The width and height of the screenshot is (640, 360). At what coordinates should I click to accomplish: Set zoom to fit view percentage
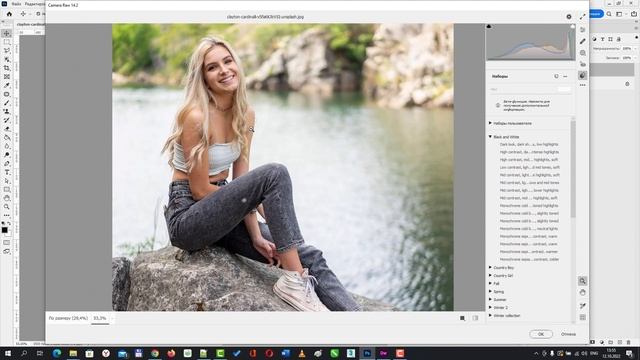68,318
